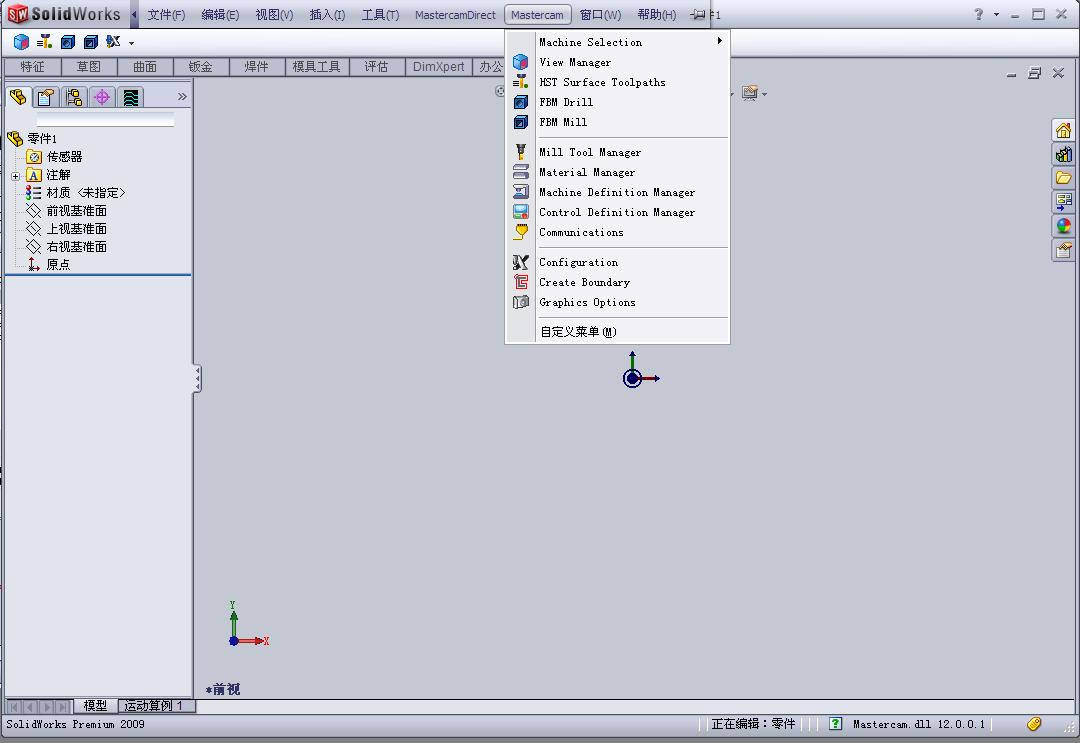Open toolbar options dropdown arrow
1080x743 pixels.
click(x=131, y=43)
